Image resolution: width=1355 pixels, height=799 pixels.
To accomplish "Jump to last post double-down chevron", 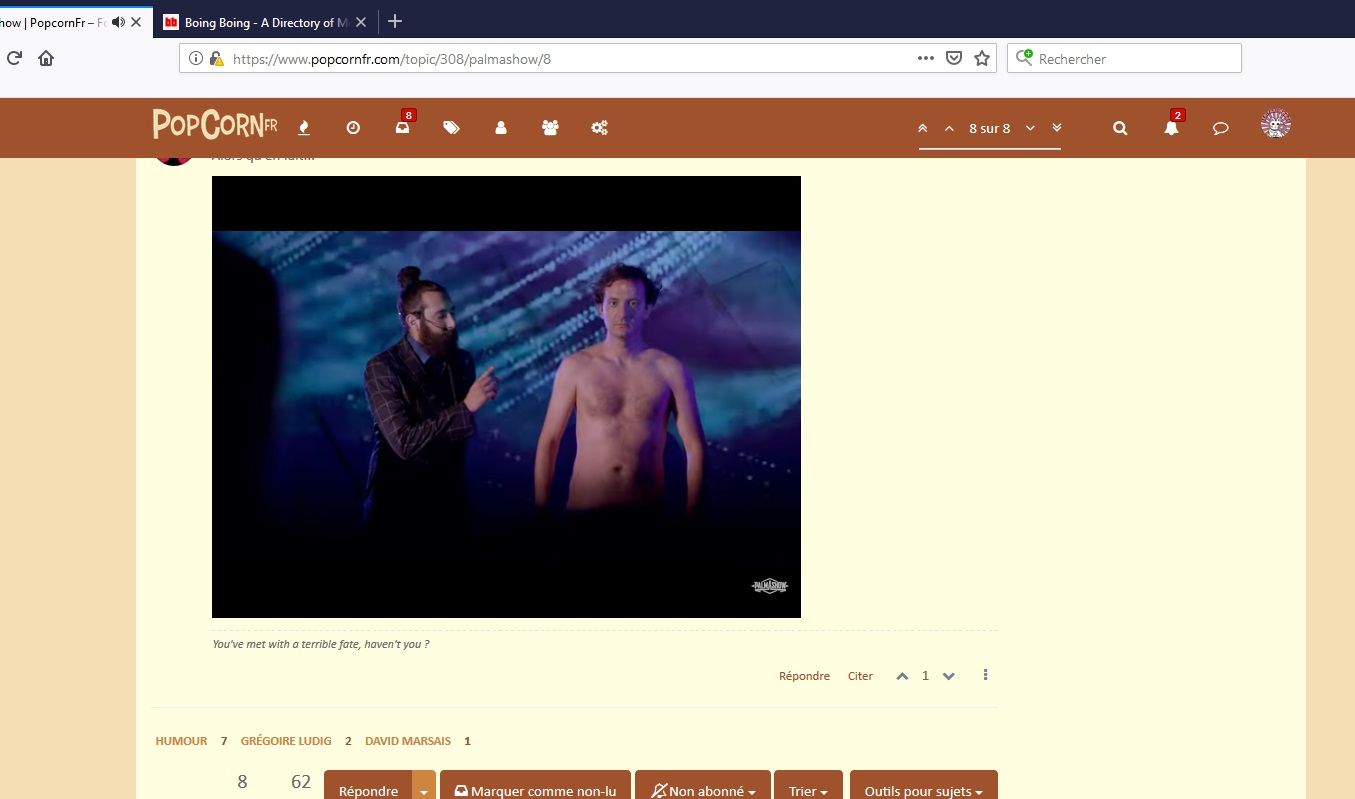I will 1057,128.
